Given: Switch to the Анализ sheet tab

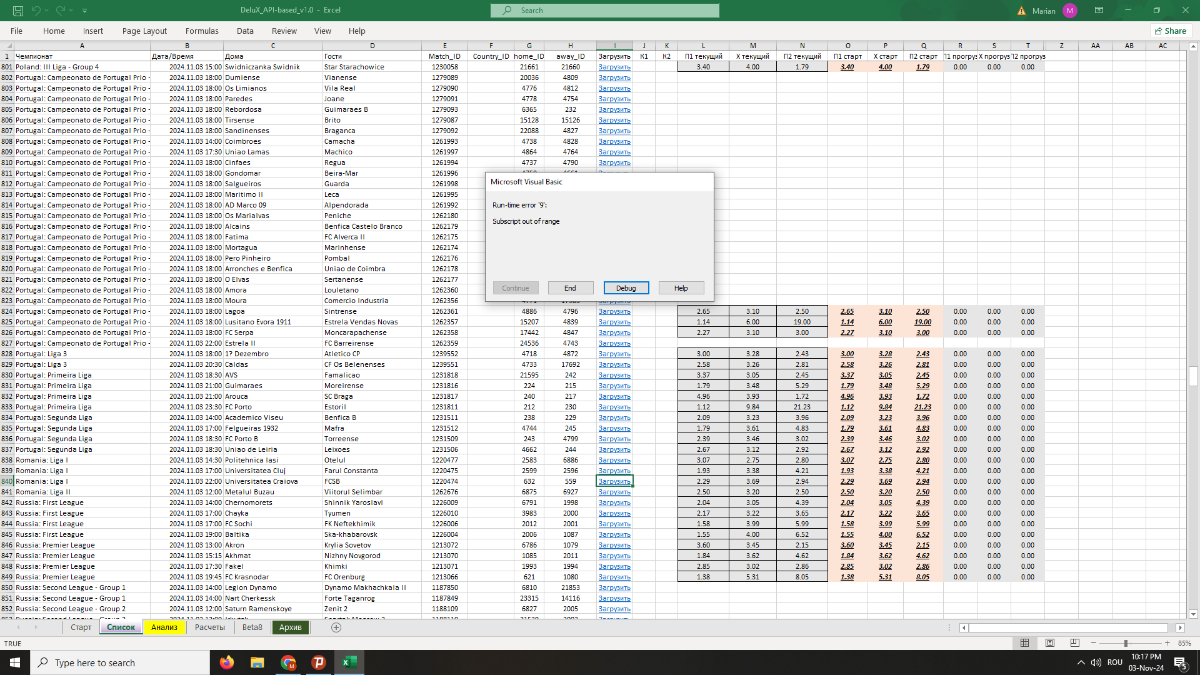Looking at the screenshot, I should pos(165,627).
